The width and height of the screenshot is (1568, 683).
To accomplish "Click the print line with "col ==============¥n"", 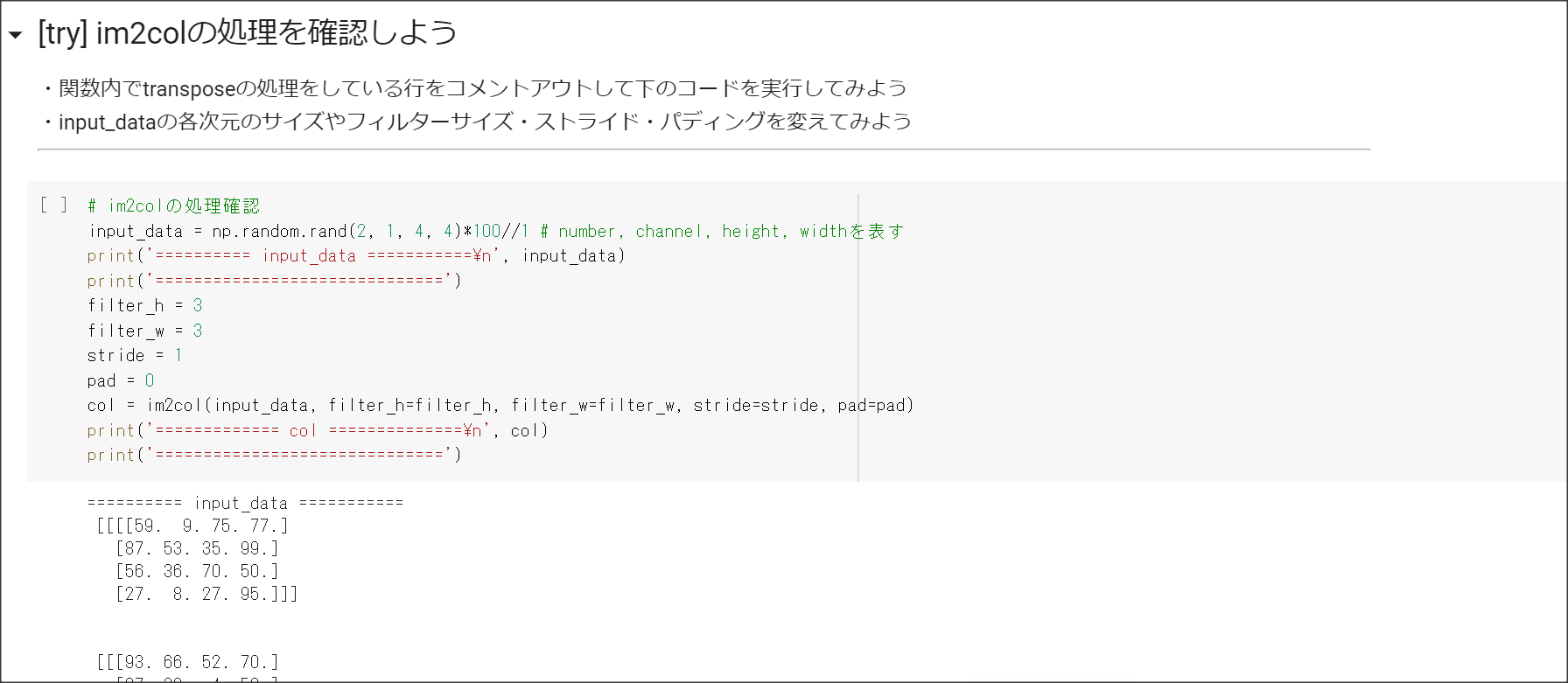I will [318, 430].
